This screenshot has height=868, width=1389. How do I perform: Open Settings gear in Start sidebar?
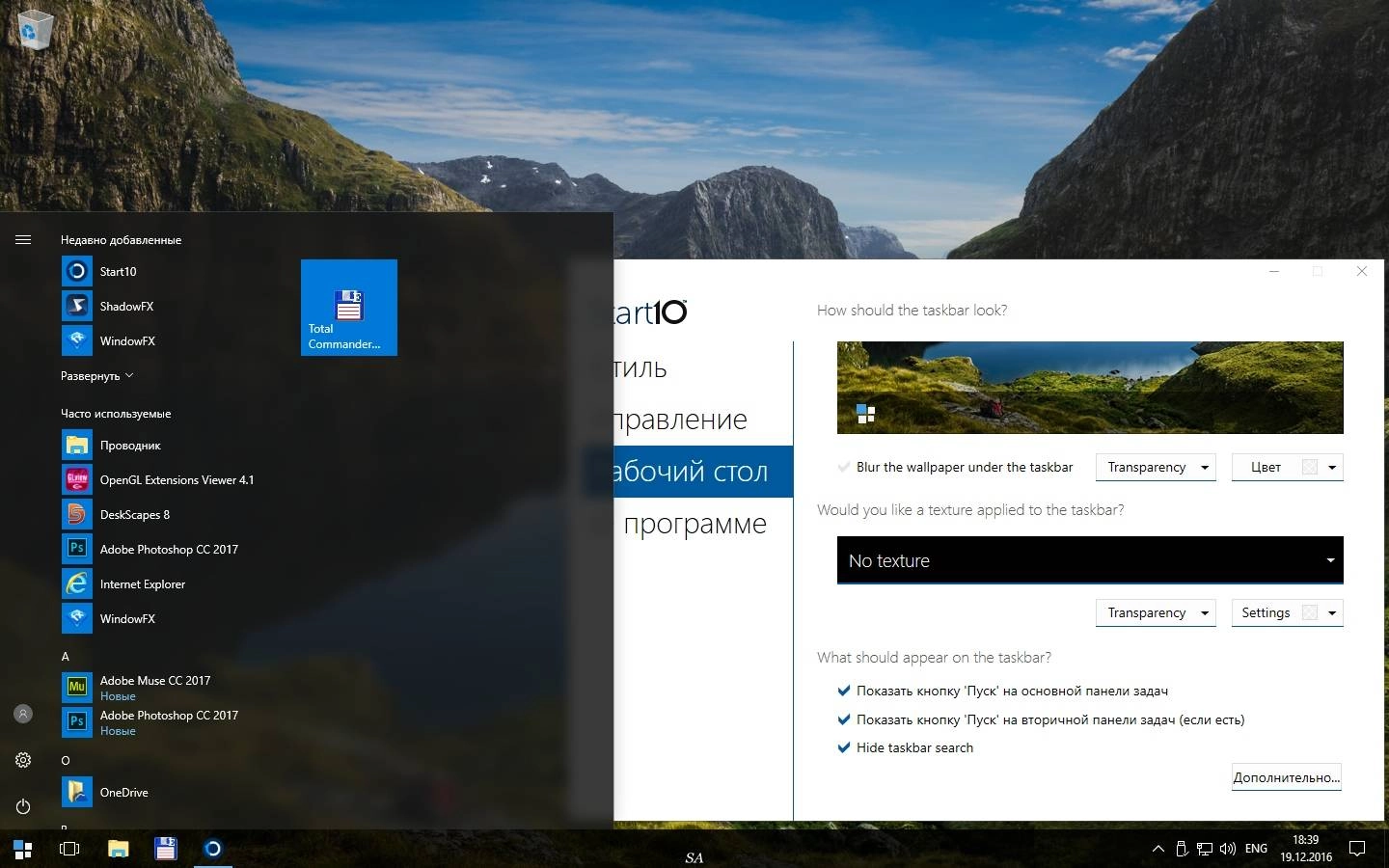[23, 760]
